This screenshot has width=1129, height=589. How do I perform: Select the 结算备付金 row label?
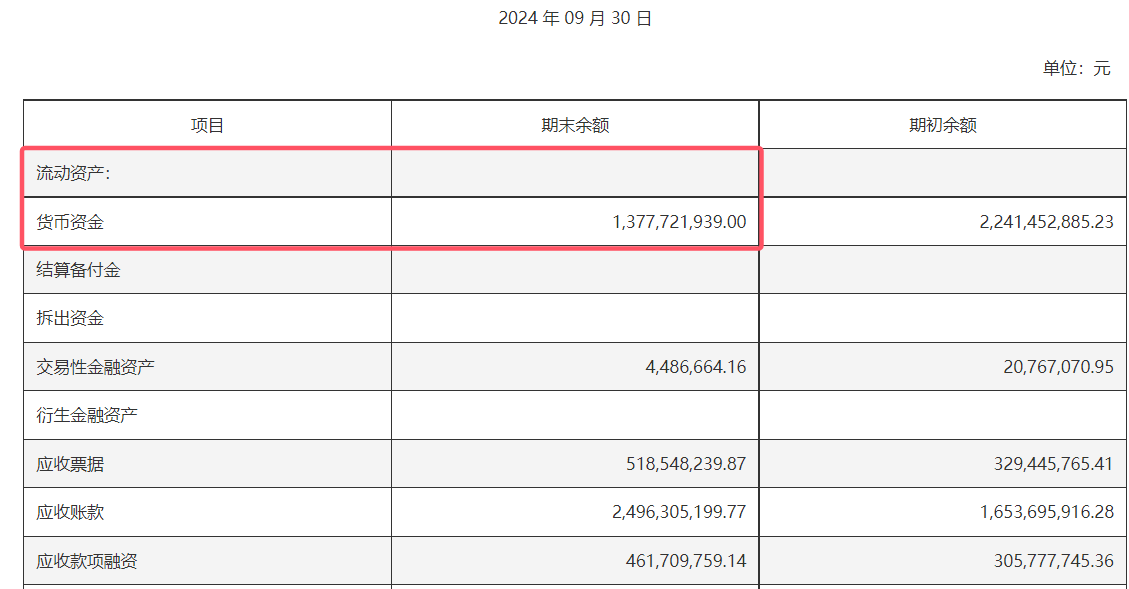(79, 270)
